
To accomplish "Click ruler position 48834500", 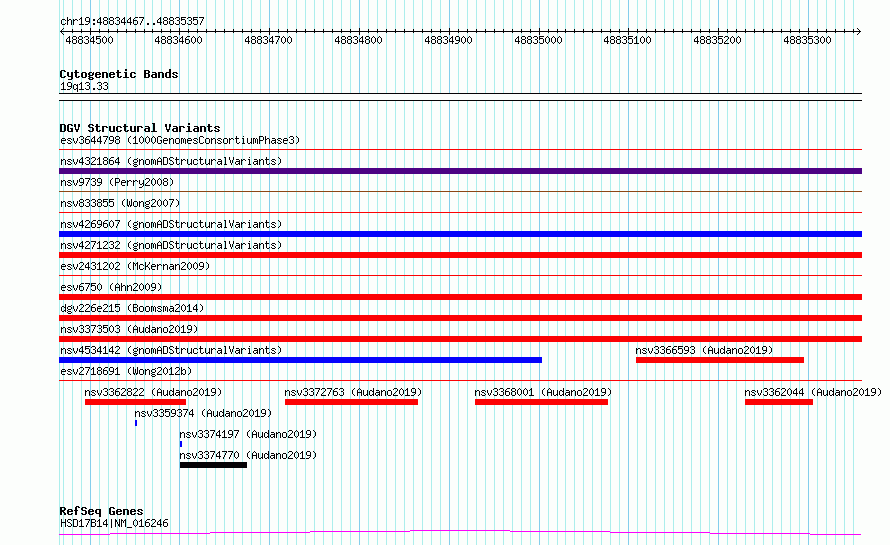I will [89, 40].
